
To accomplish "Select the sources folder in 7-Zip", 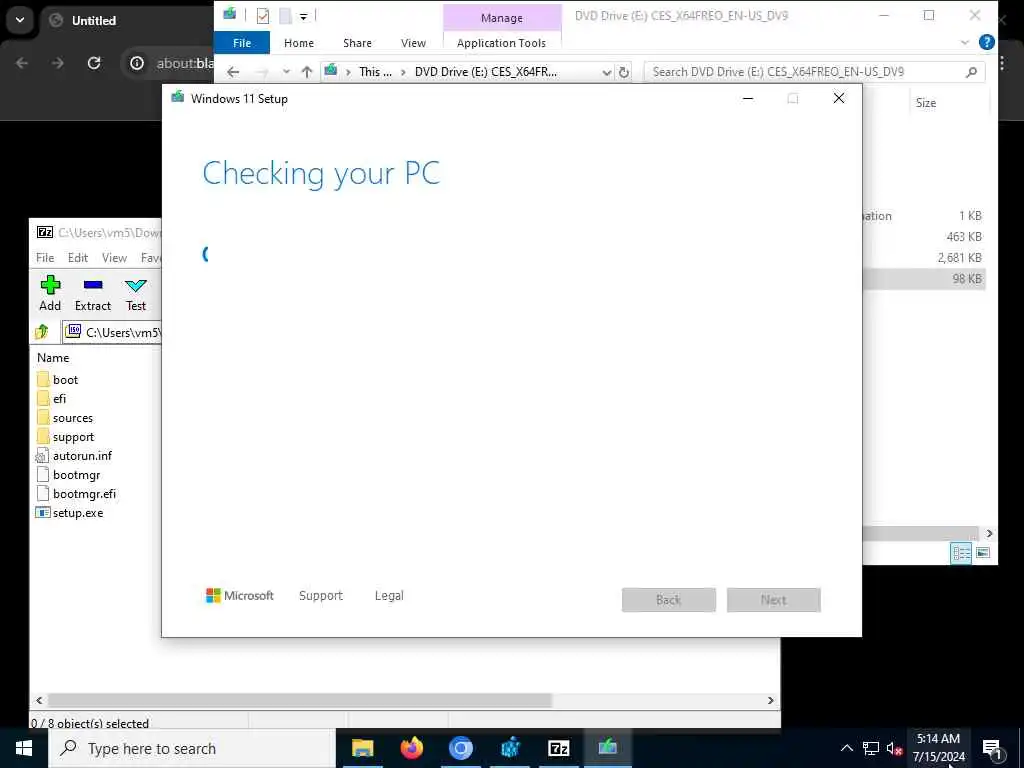I will click(x=65, y=418).
